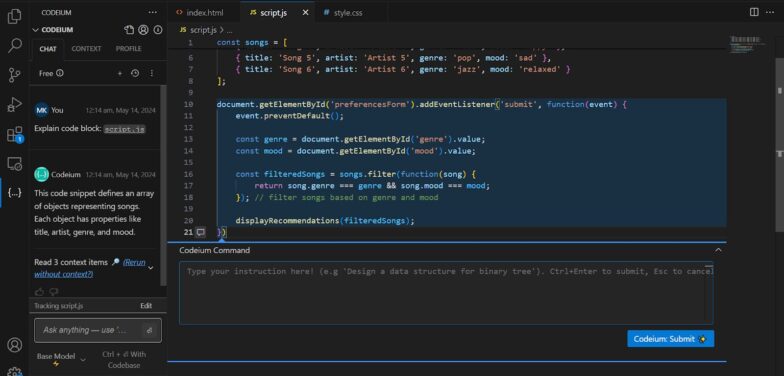
Task: Click event.preventDefault() on line 11
Action: click(x=290, y=116)
